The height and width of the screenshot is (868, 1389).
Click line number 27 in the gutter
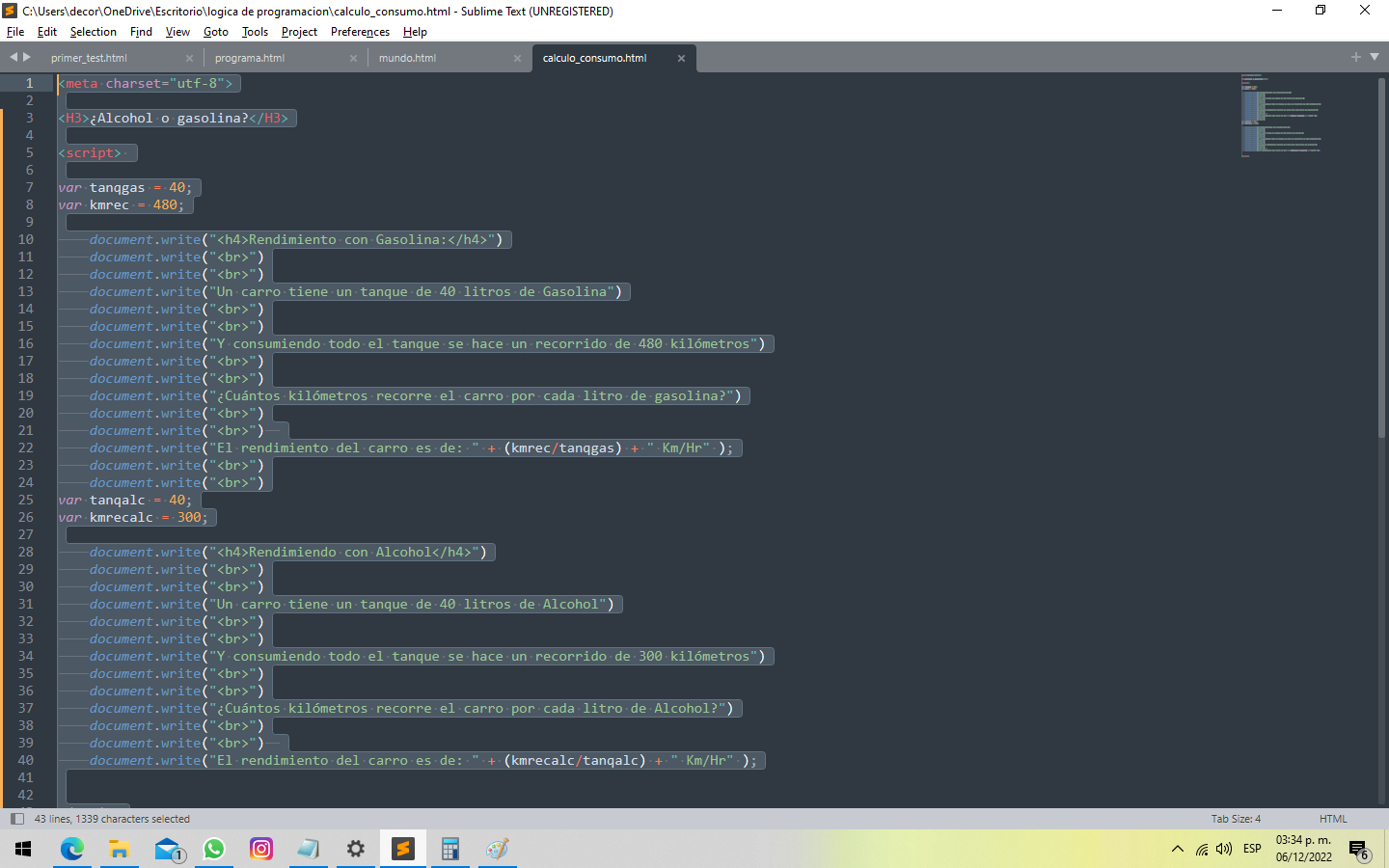(25, 535)
